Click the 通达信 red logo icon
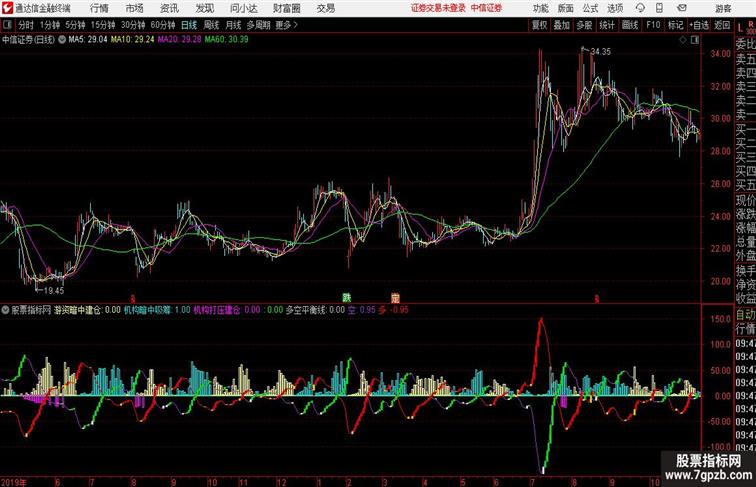Image resolution: width=756 pixels, height=487 pixels. (8, 8)
